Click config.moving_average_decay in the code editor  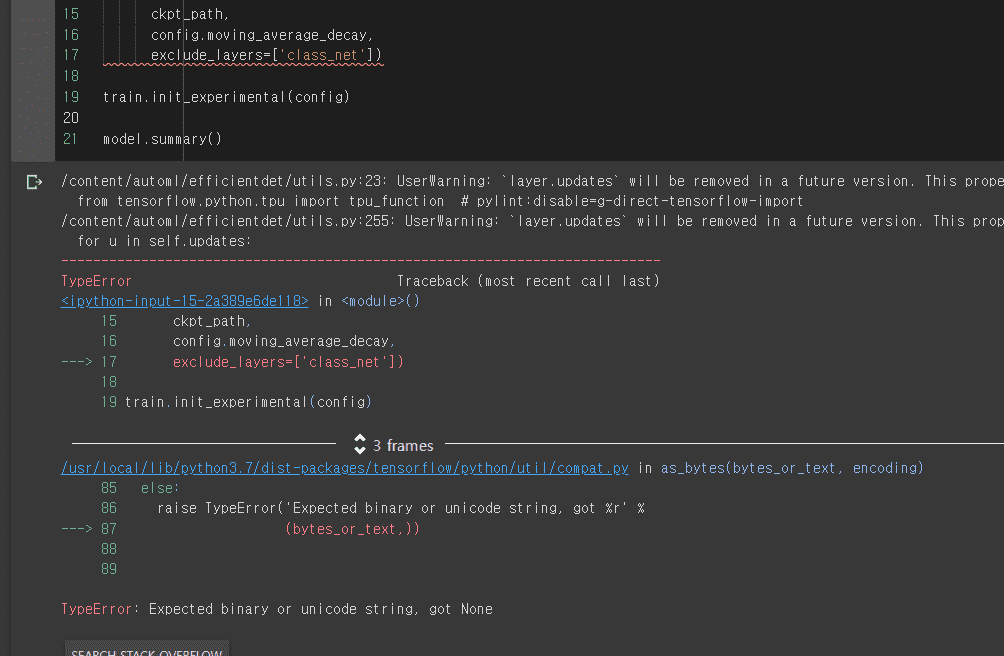(x=262, y=35)
